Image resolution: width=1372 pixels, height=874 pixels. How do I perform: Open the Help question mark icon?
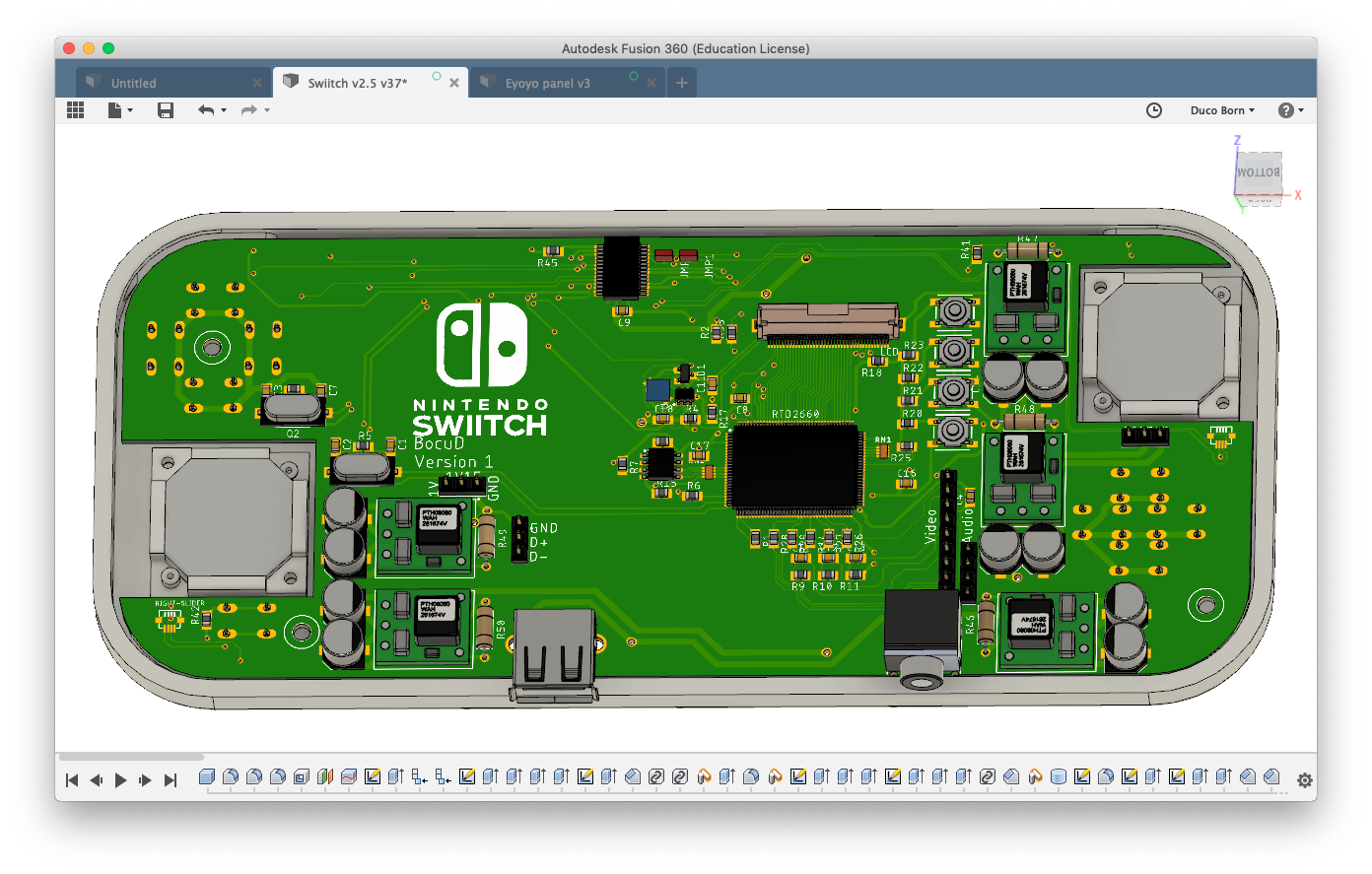1285,110
